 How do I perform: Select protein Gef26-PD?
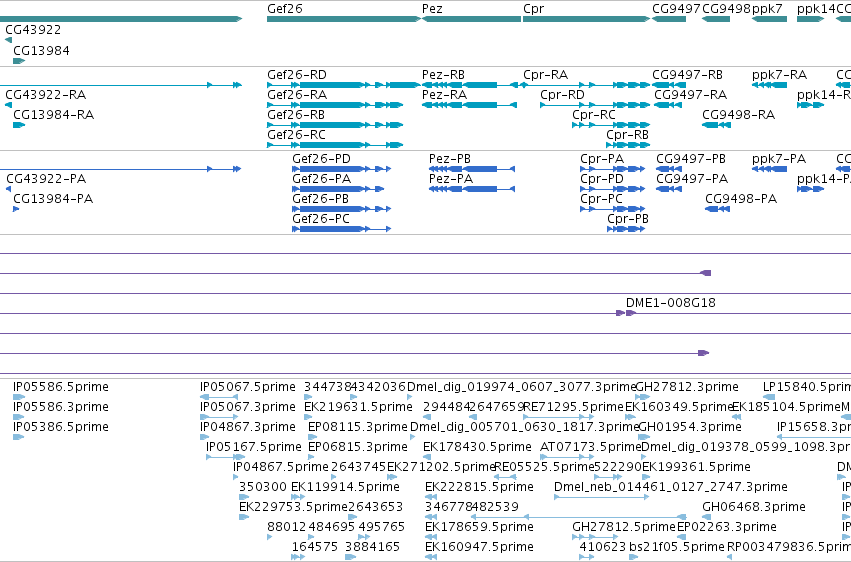321,159
